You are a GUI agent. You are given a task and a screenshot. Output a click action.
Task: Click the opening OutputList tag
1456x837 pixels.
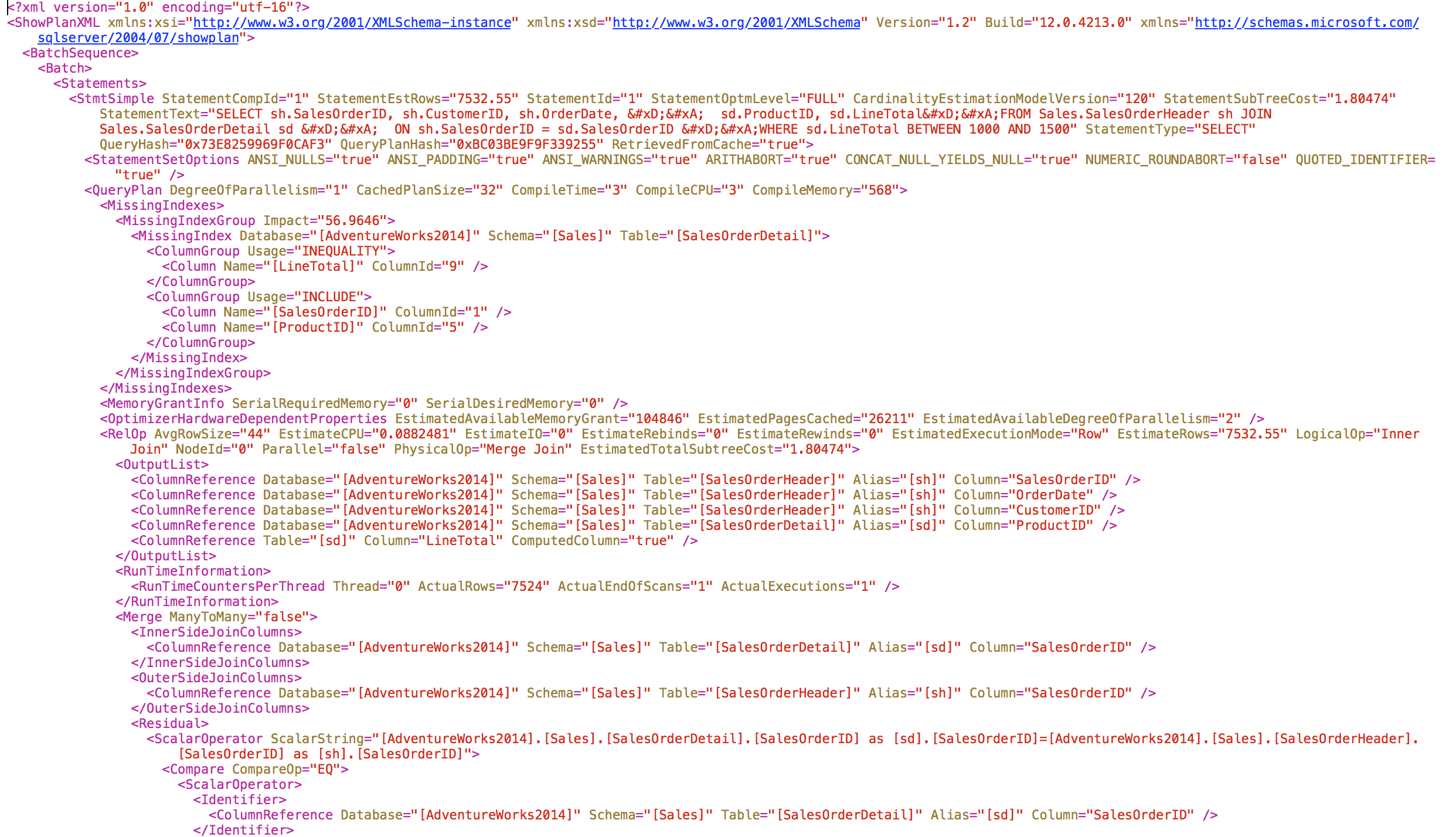pyautogui.click(x=162, y=464)
